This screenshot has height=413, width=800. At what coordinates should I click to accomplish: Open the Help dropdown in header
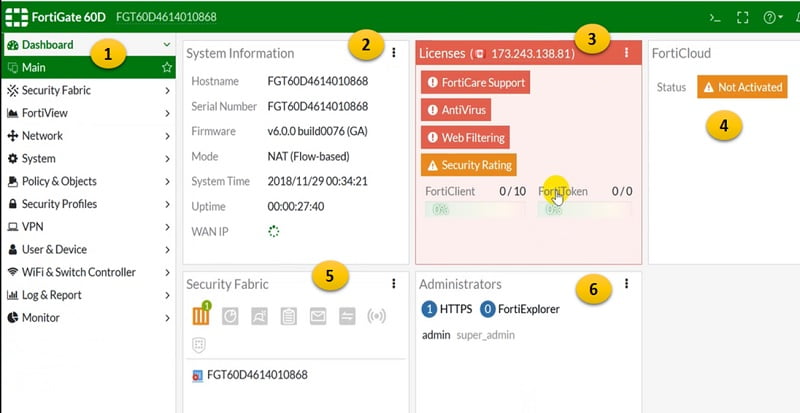pyautogui.click(x=773, y=17)
